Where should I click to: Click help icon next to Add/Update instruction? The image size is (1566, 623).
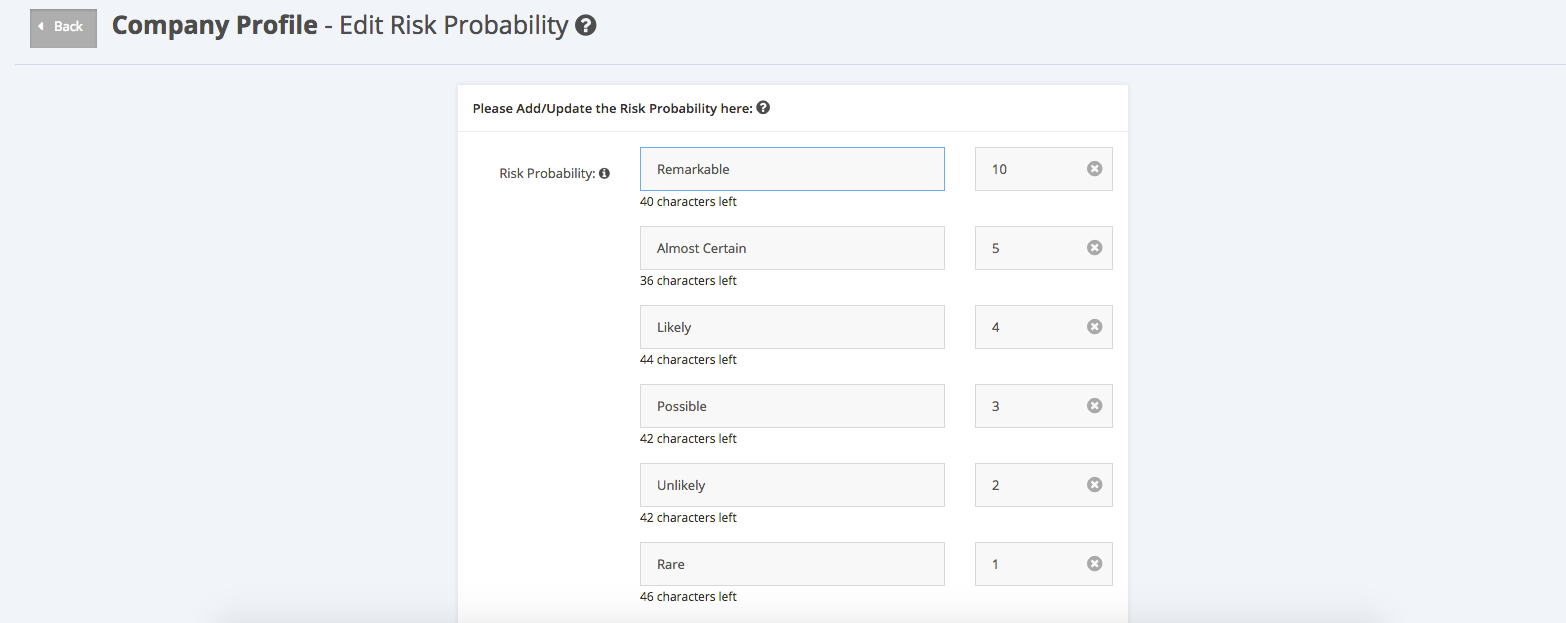[x=763, y=108]
